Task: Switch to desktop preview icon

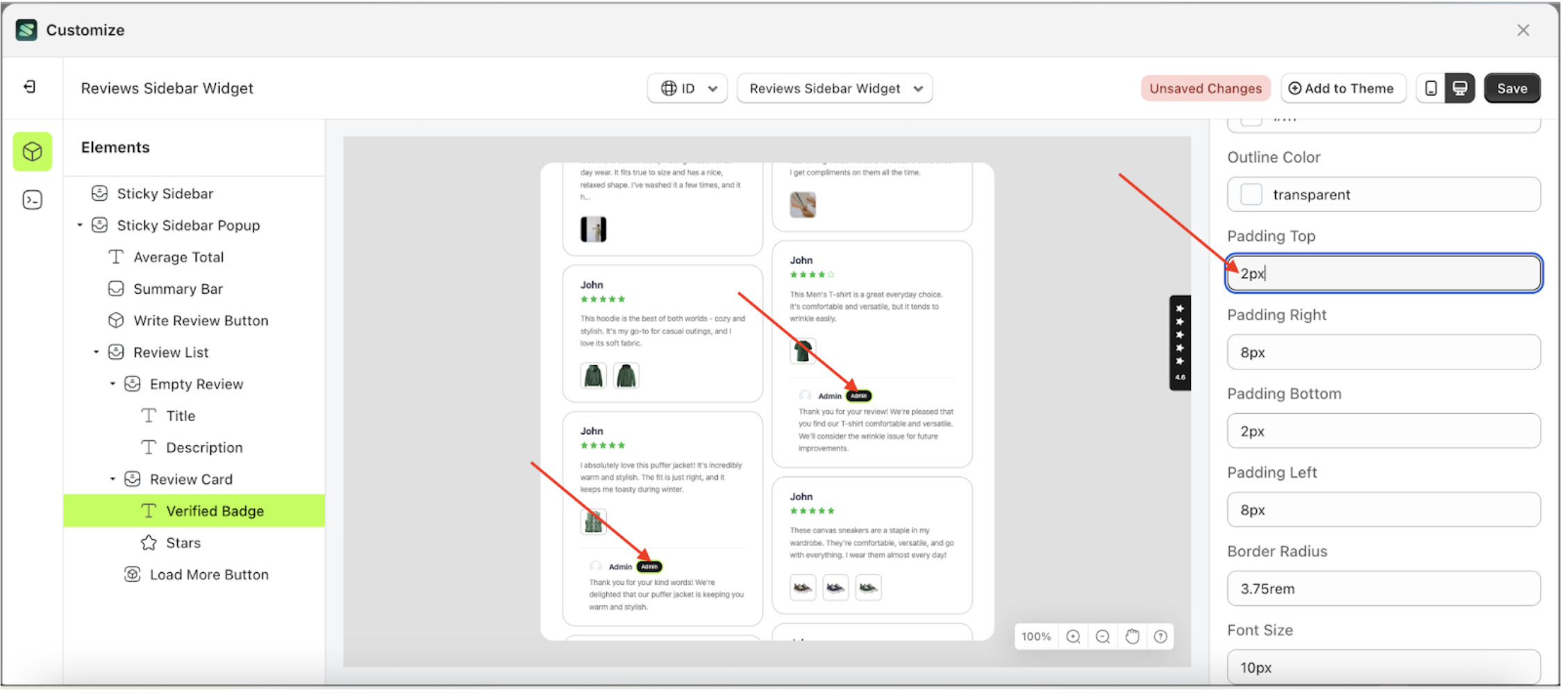Action: click(1460, 88)
